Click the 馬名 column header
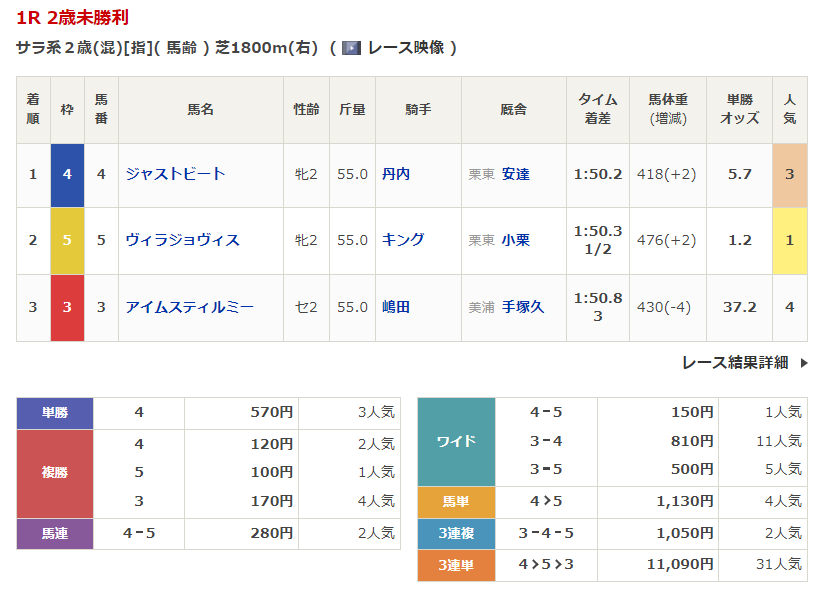 pos(201,109)
